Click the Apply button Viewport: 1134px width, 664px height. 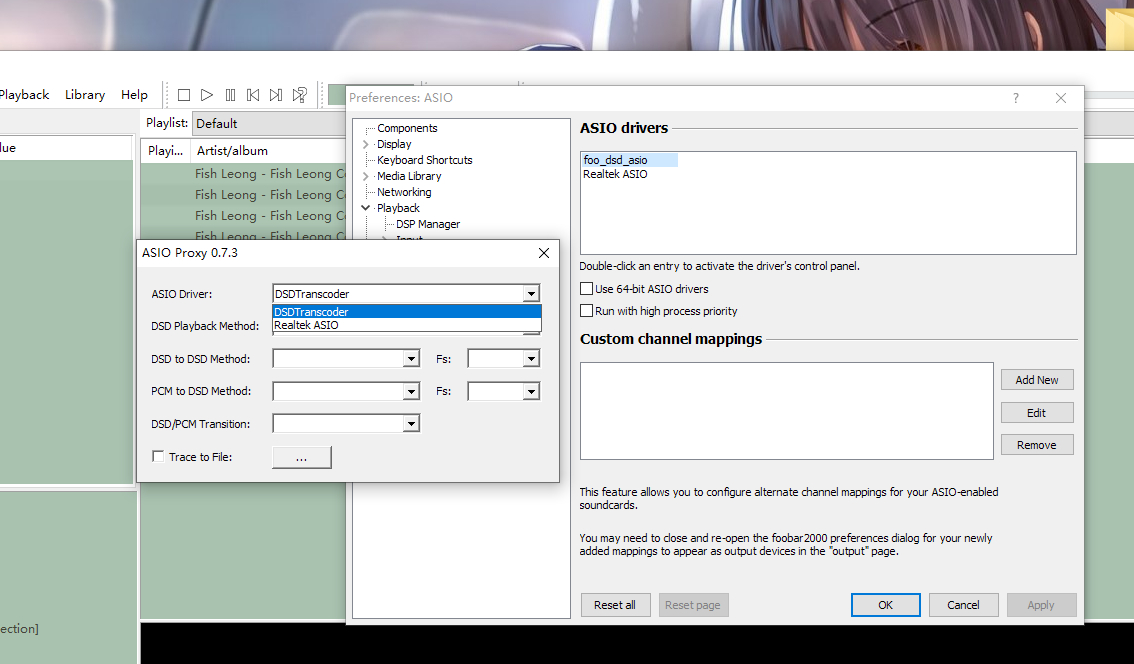pyautogui.click(x=1041, y=605)
